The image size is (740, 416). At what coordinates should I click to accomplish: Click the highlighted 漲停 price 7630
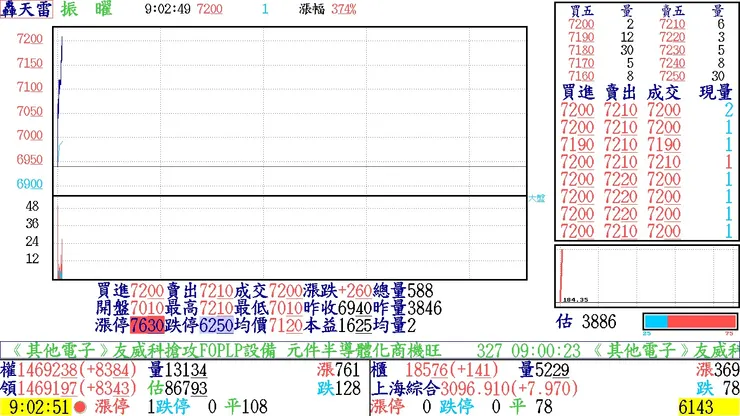point(147,325)
